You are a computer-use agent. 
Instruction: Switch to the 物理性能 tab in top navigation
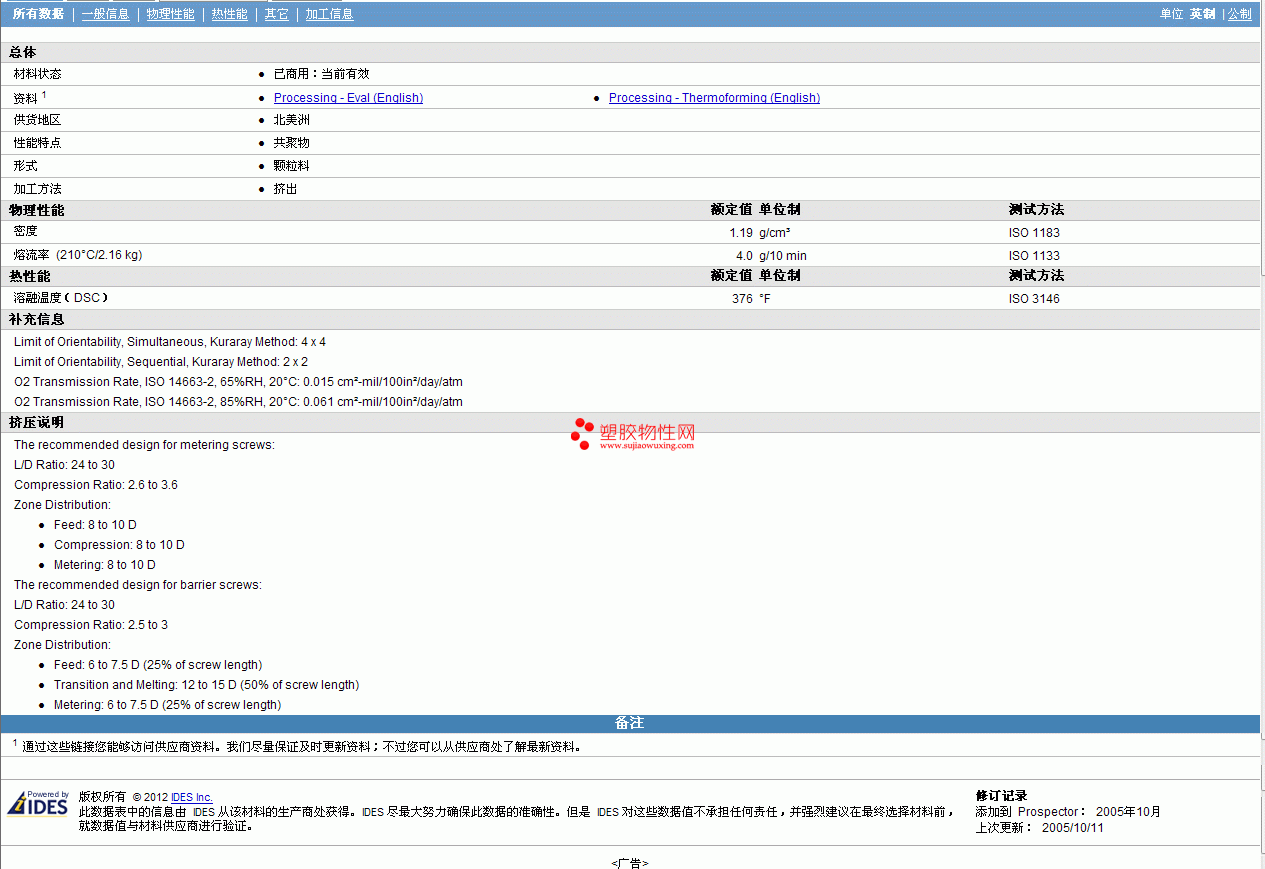[170, 14]
